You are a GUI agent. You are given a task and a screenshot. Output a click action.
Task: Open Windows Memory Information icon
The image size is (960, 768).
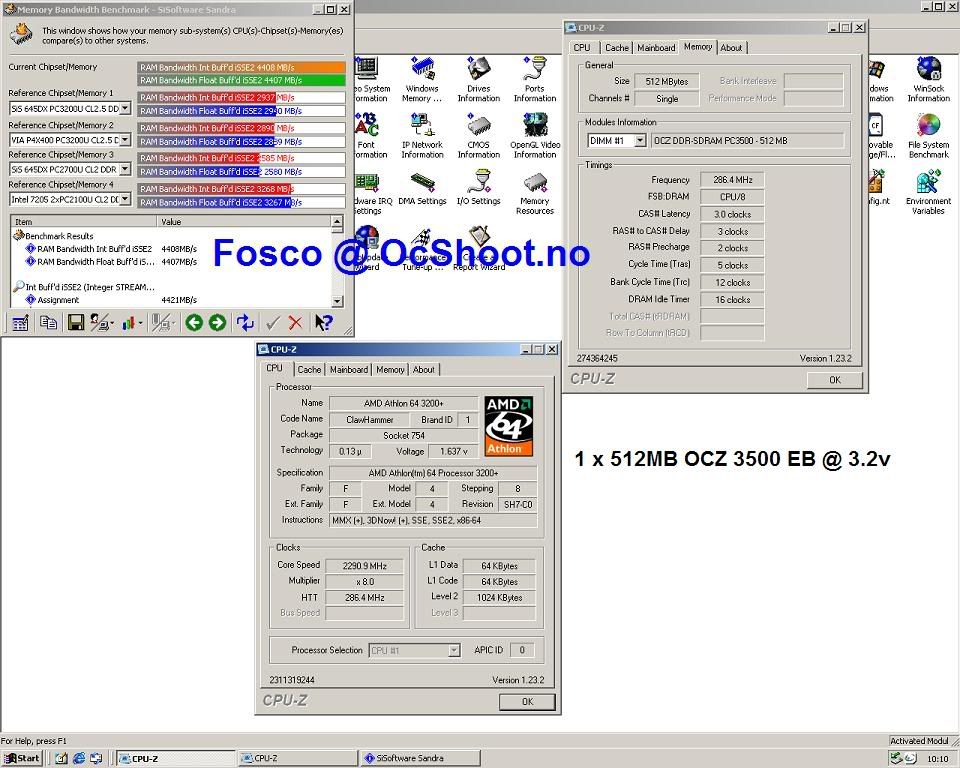422,80
